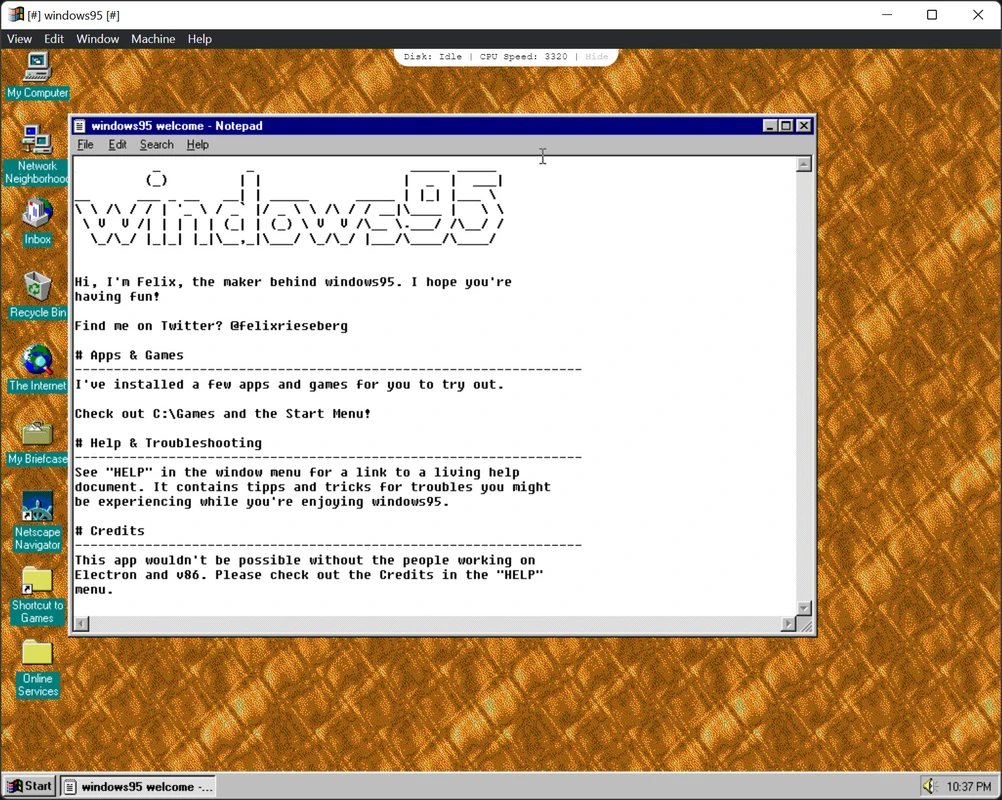Click the horizontal scroll right arrow in Notepad
Image resolution: width=1002 pixels, height=800 pixels.
tap(788, 624)
